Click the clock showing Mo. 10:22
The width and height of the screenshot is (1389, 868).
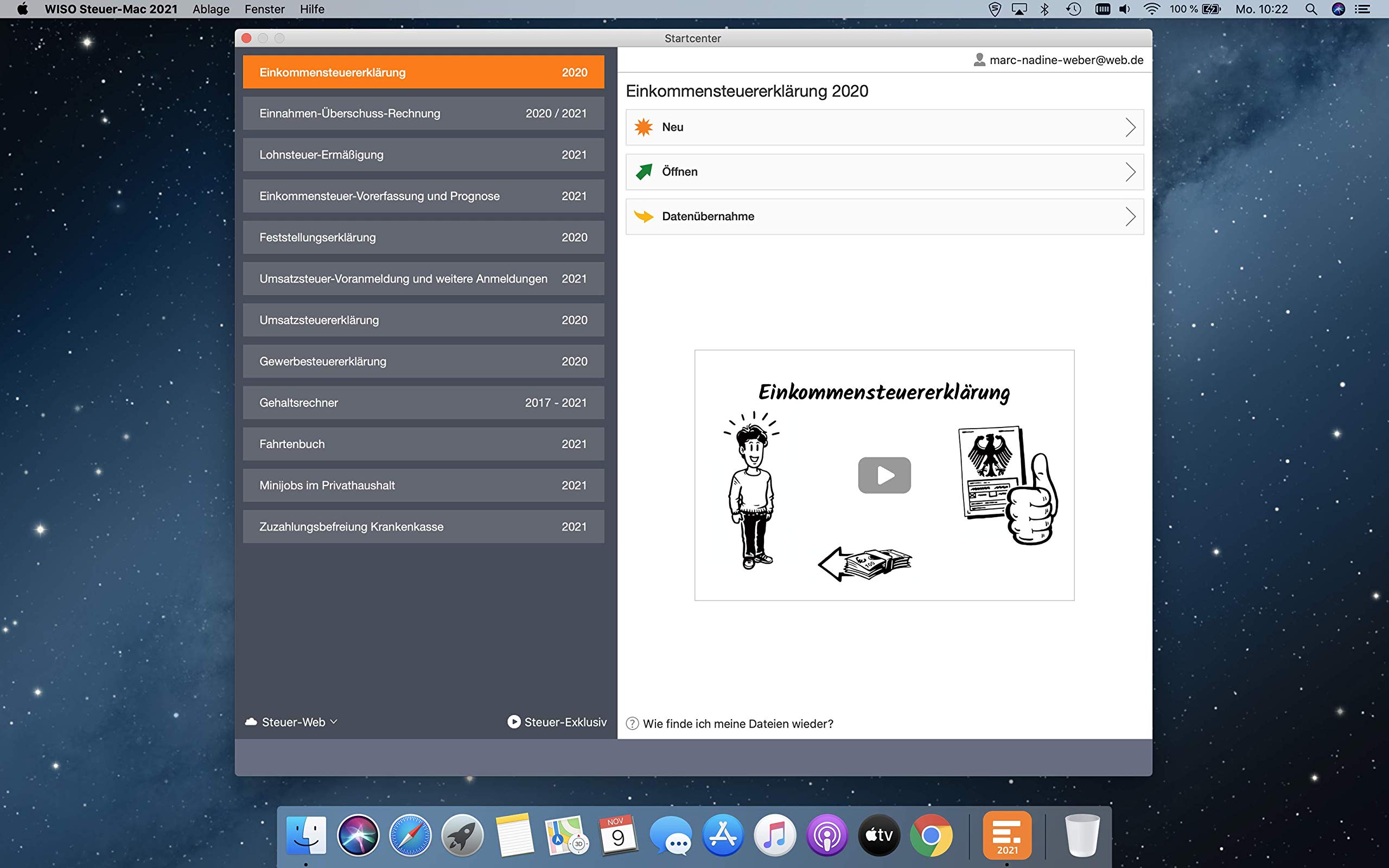1261,9
